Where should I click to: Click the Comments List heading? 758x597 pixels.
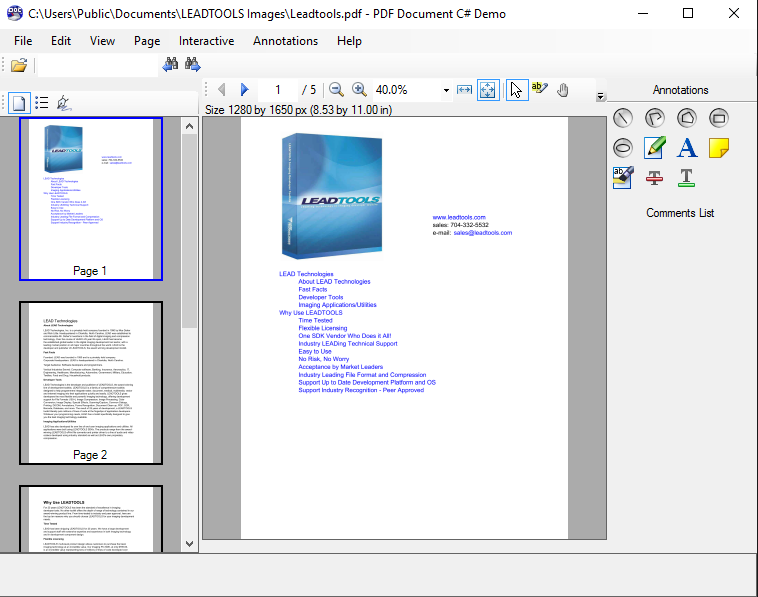pyautogui.click(x=680, y=213)
